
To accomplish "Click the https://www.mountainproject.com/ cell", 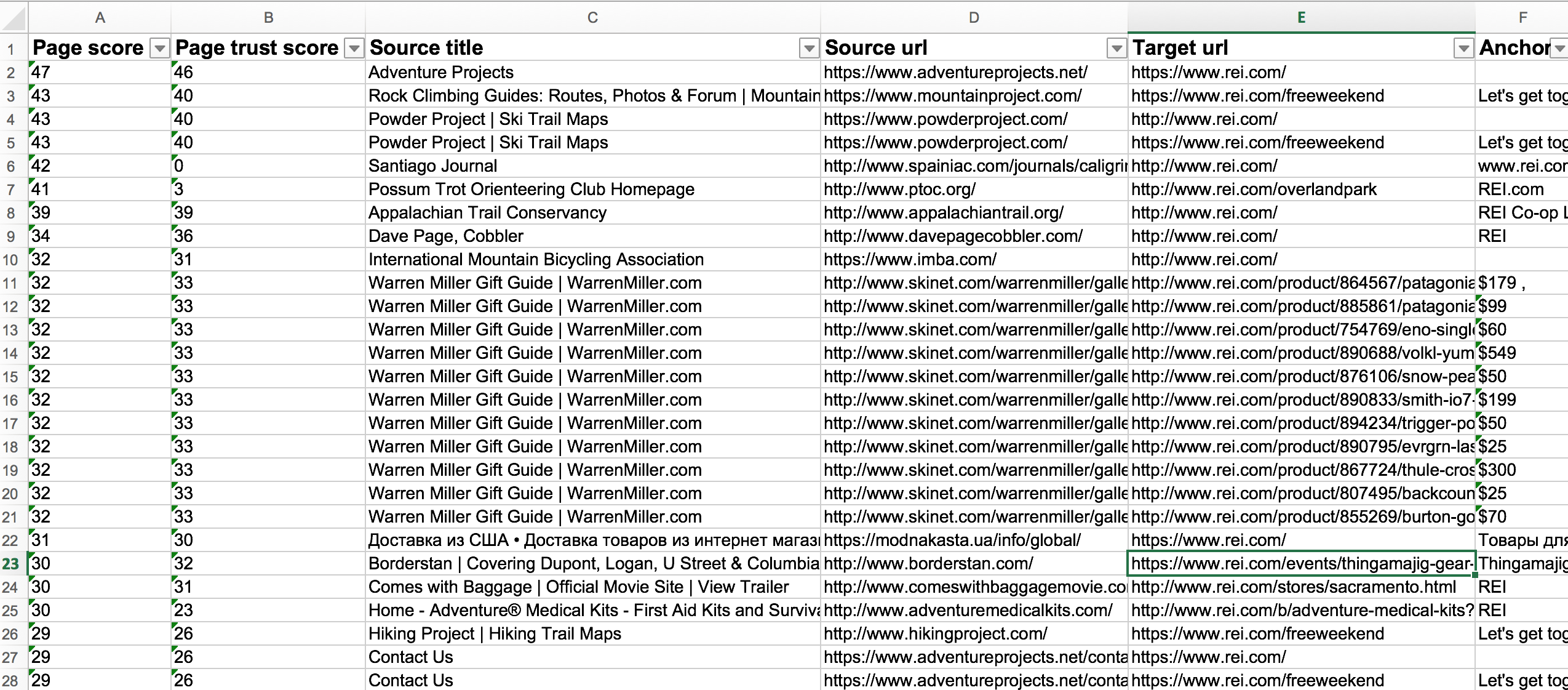I will (x=974, y=96).
